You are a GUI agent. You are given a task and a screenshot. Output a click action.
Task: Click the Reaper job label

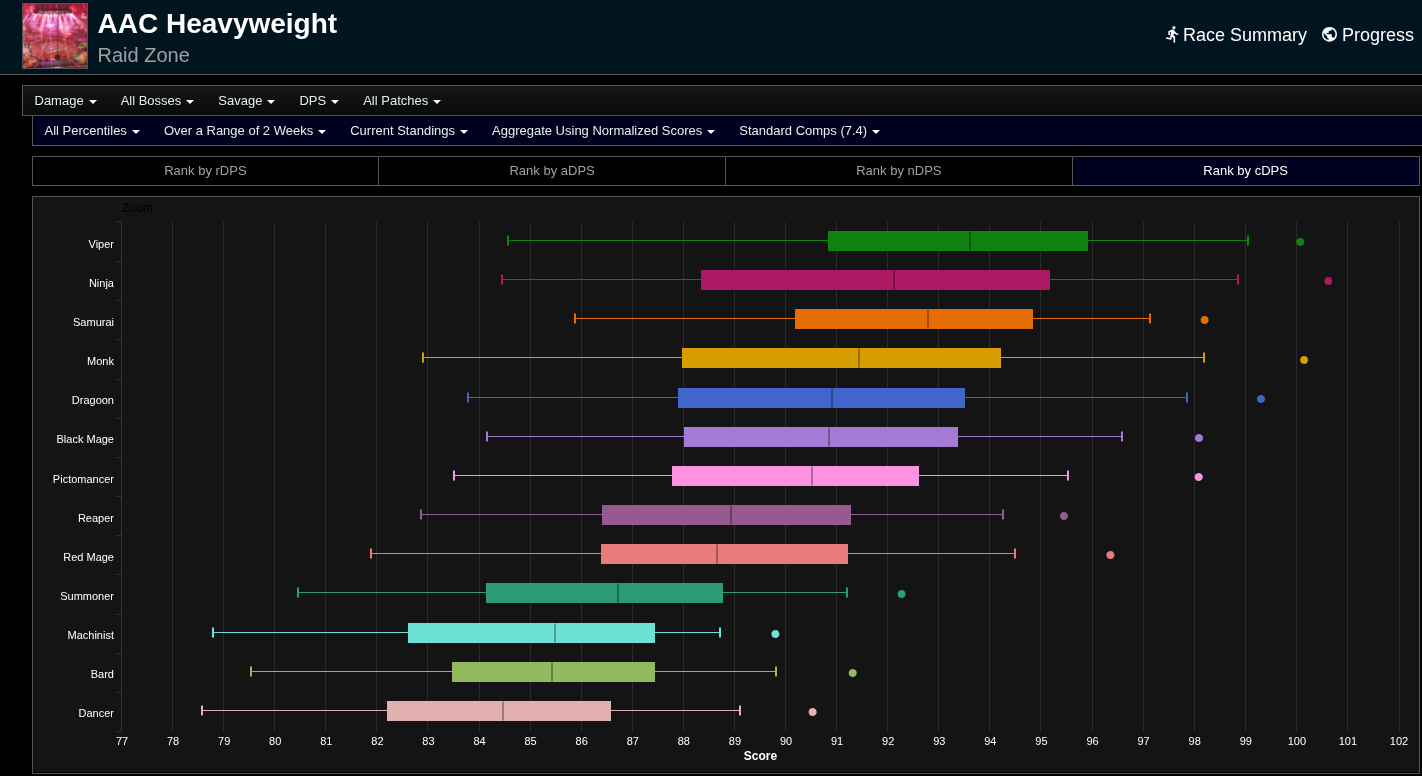[96, 518]
